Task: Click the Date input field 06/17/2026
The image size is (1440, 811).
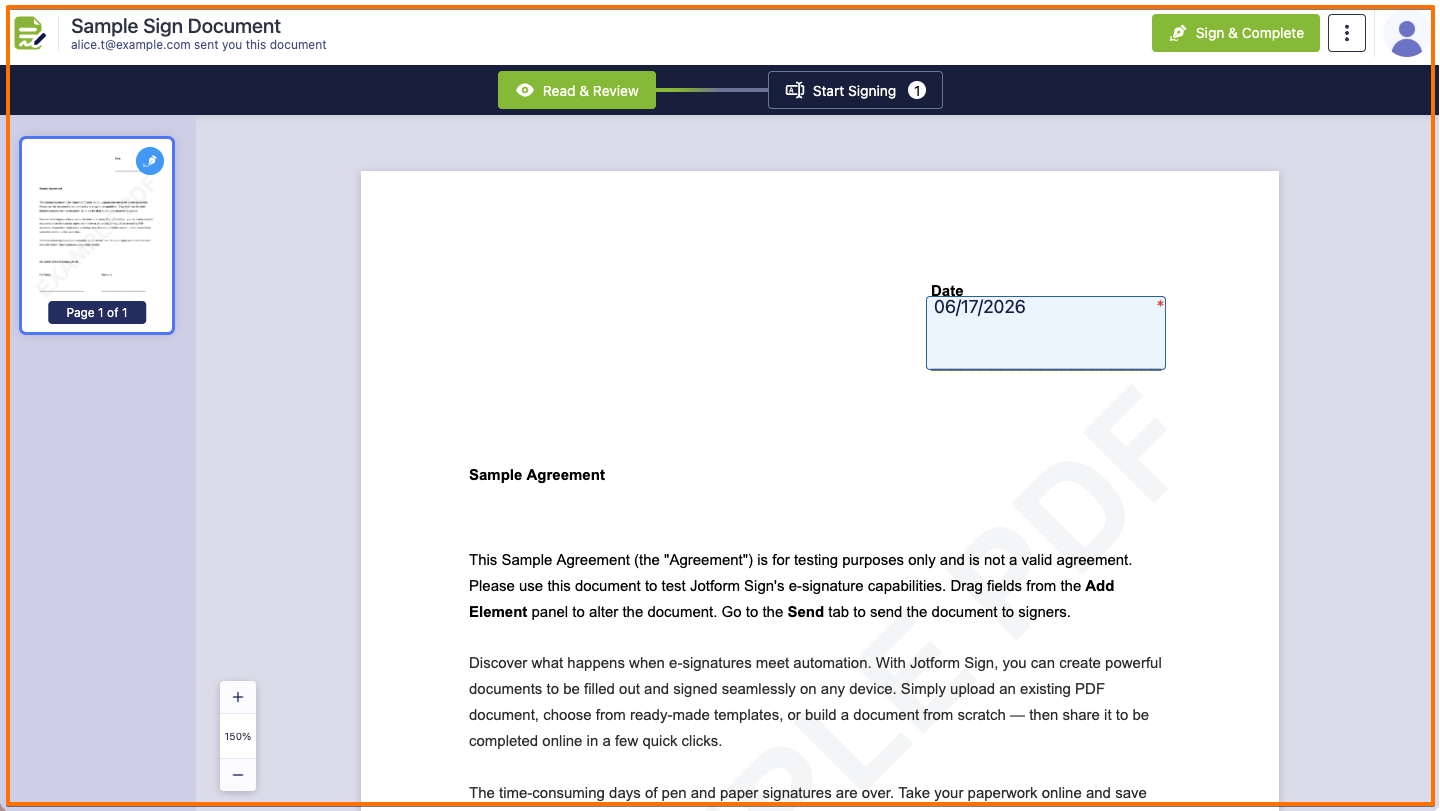Action: coord(1046,333)
